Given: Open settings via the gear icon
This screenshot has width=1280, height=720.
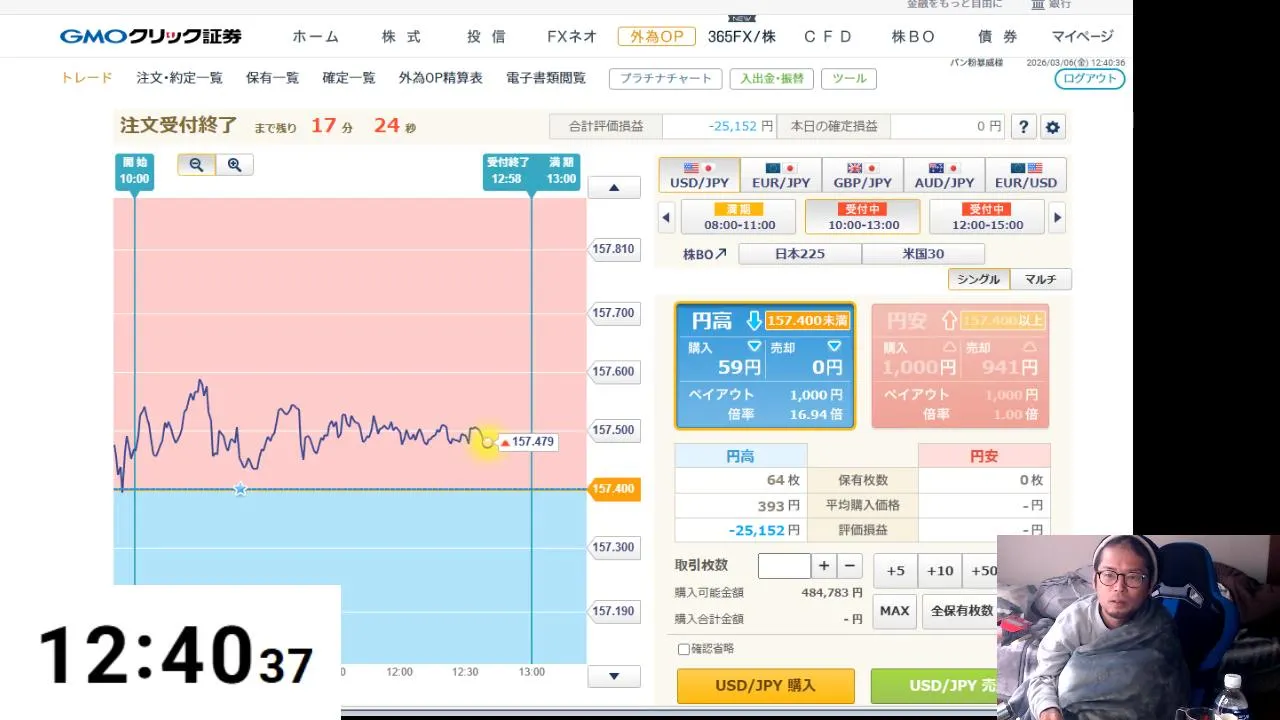Looking at the screenshot, I should pyautogui.click(x=1052, y=127).
